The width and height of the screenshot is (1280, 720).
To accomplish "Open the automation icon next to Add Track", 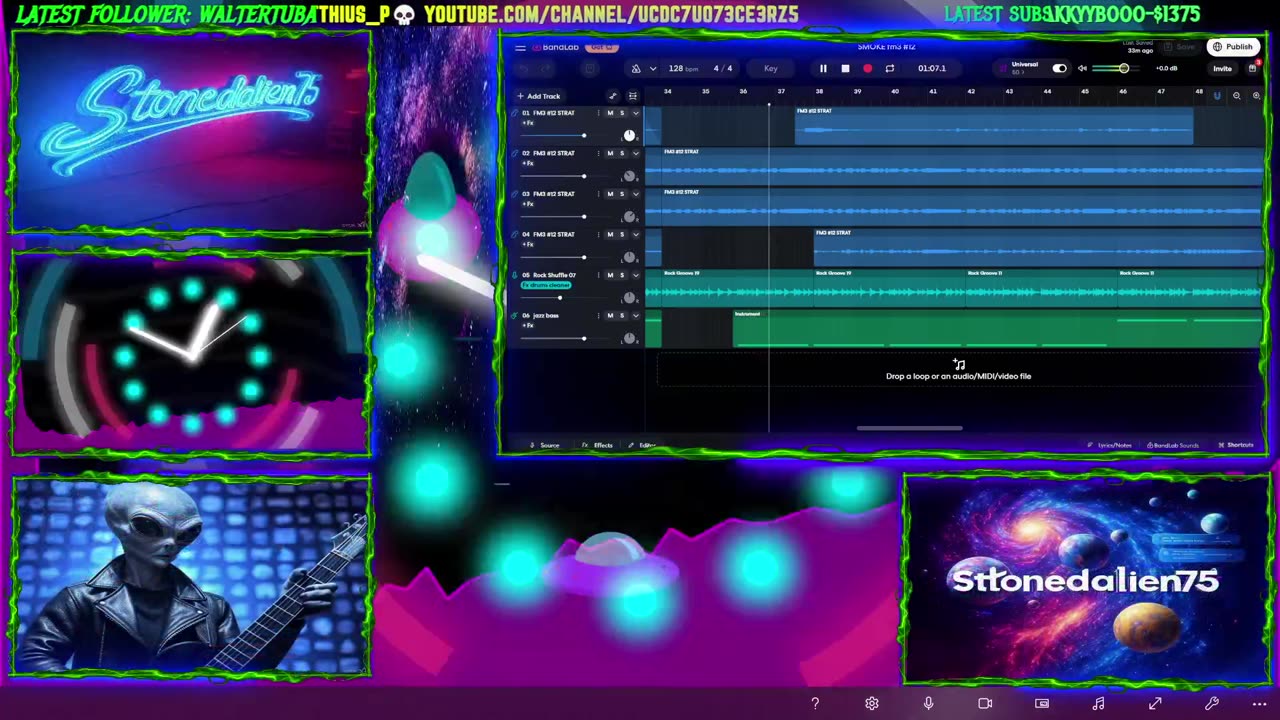I will pyautogui.click(x=613, y=96).
